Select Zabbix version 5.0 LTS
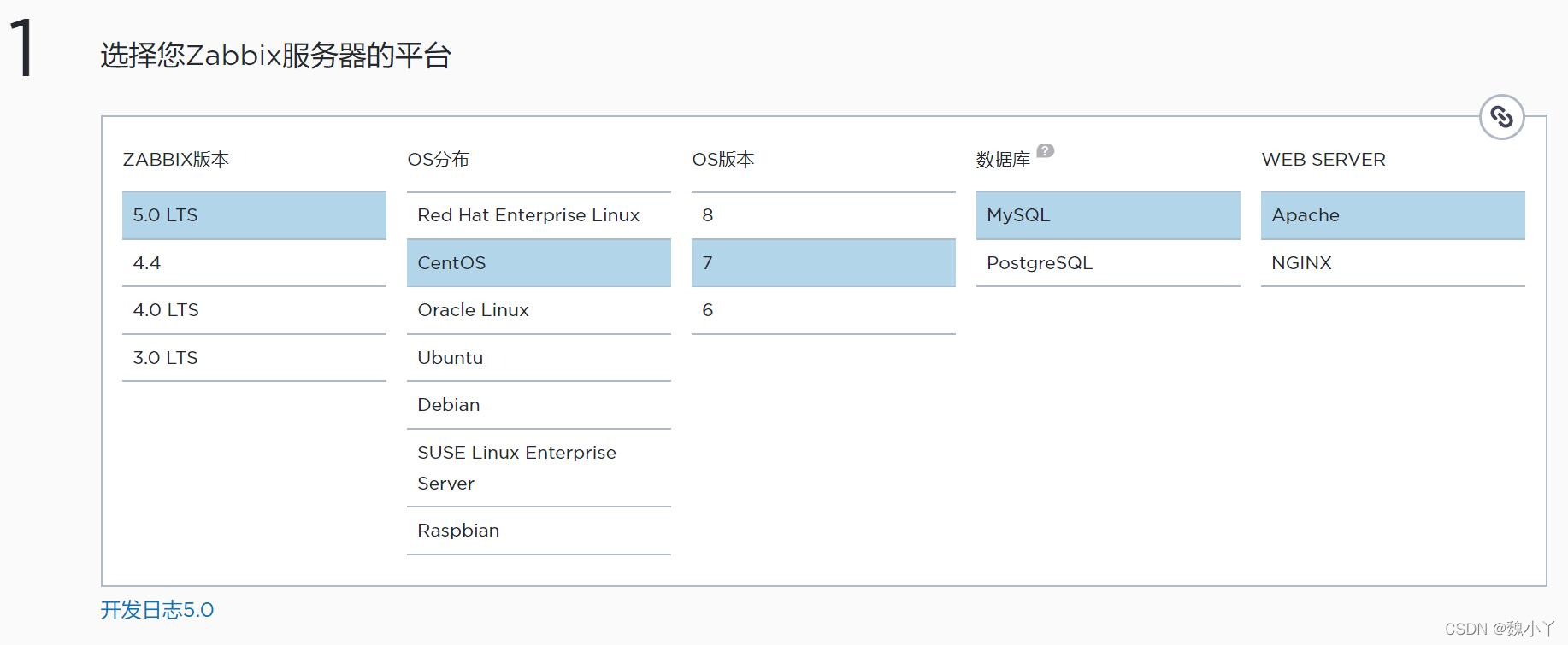1568x645 pixels. (254, 215)
